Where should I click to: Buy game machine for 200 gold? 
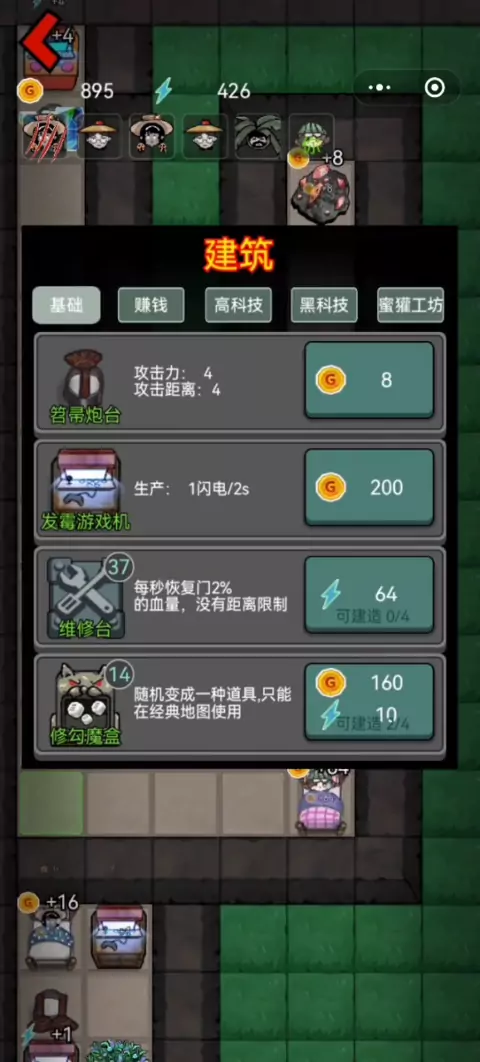(369, 487)
